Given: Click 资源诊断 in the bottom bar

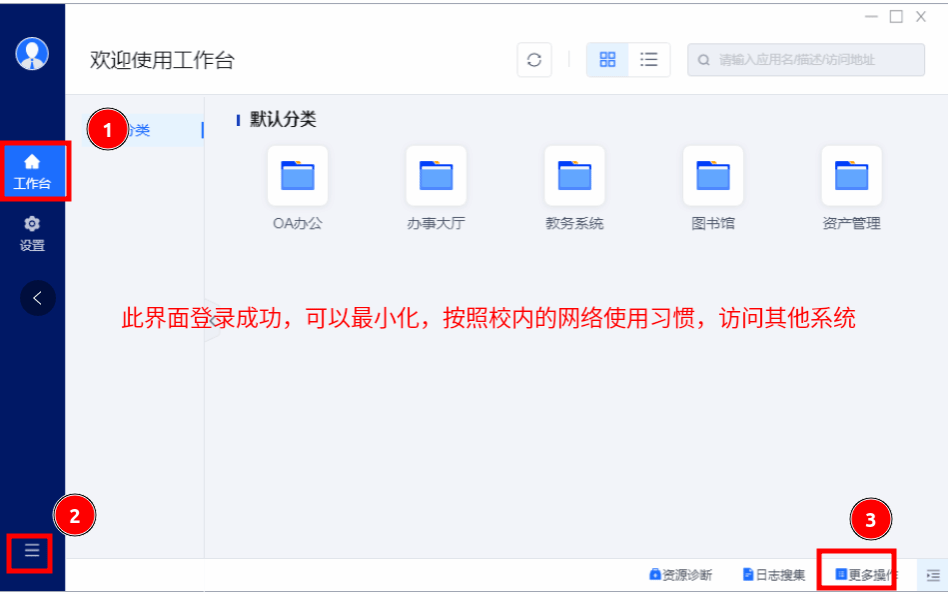Looking at the screenshot, I should point(681,575).
